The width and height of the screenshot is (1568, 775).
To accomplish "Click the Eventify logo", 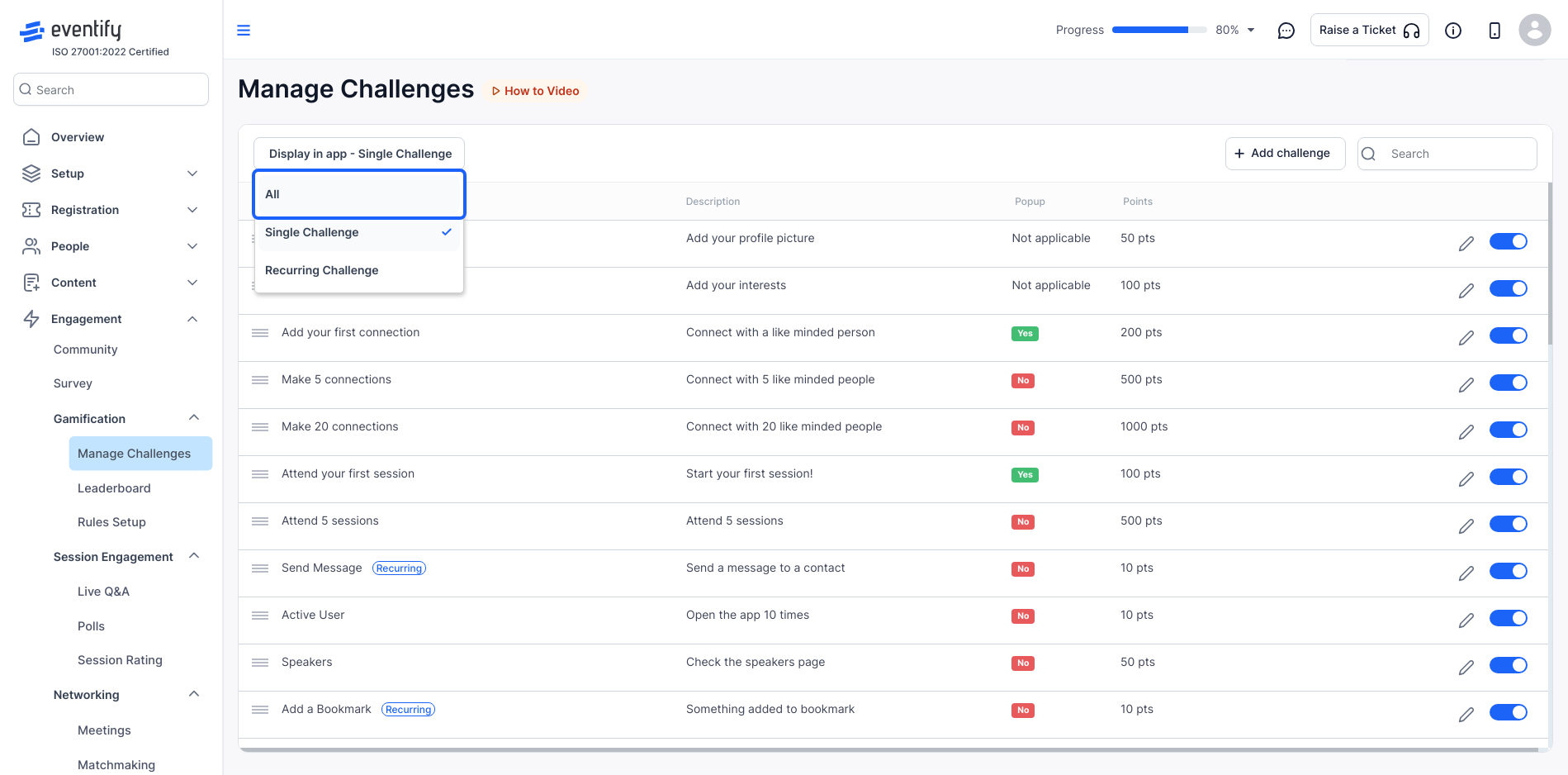I will click(71, 31).
